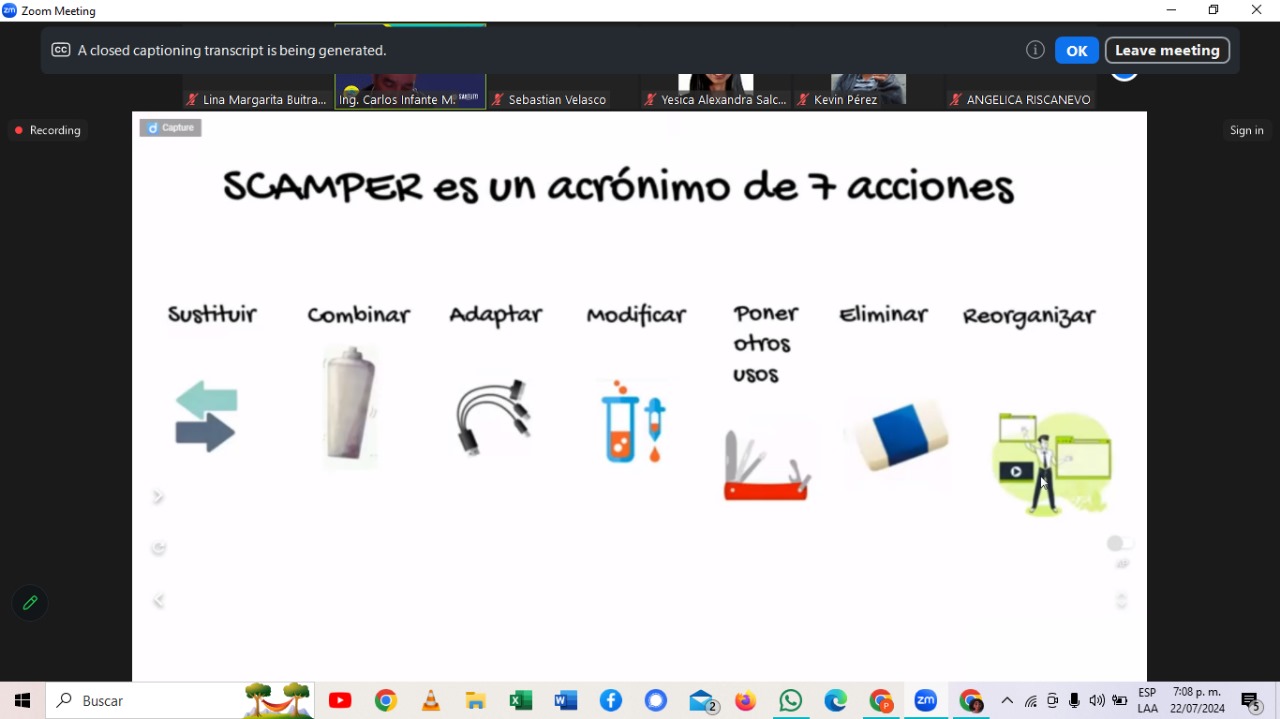Viewport: 1280px width, 719px height.
Task: Open the Mail app with badge 2
Action: coord(702,701)
